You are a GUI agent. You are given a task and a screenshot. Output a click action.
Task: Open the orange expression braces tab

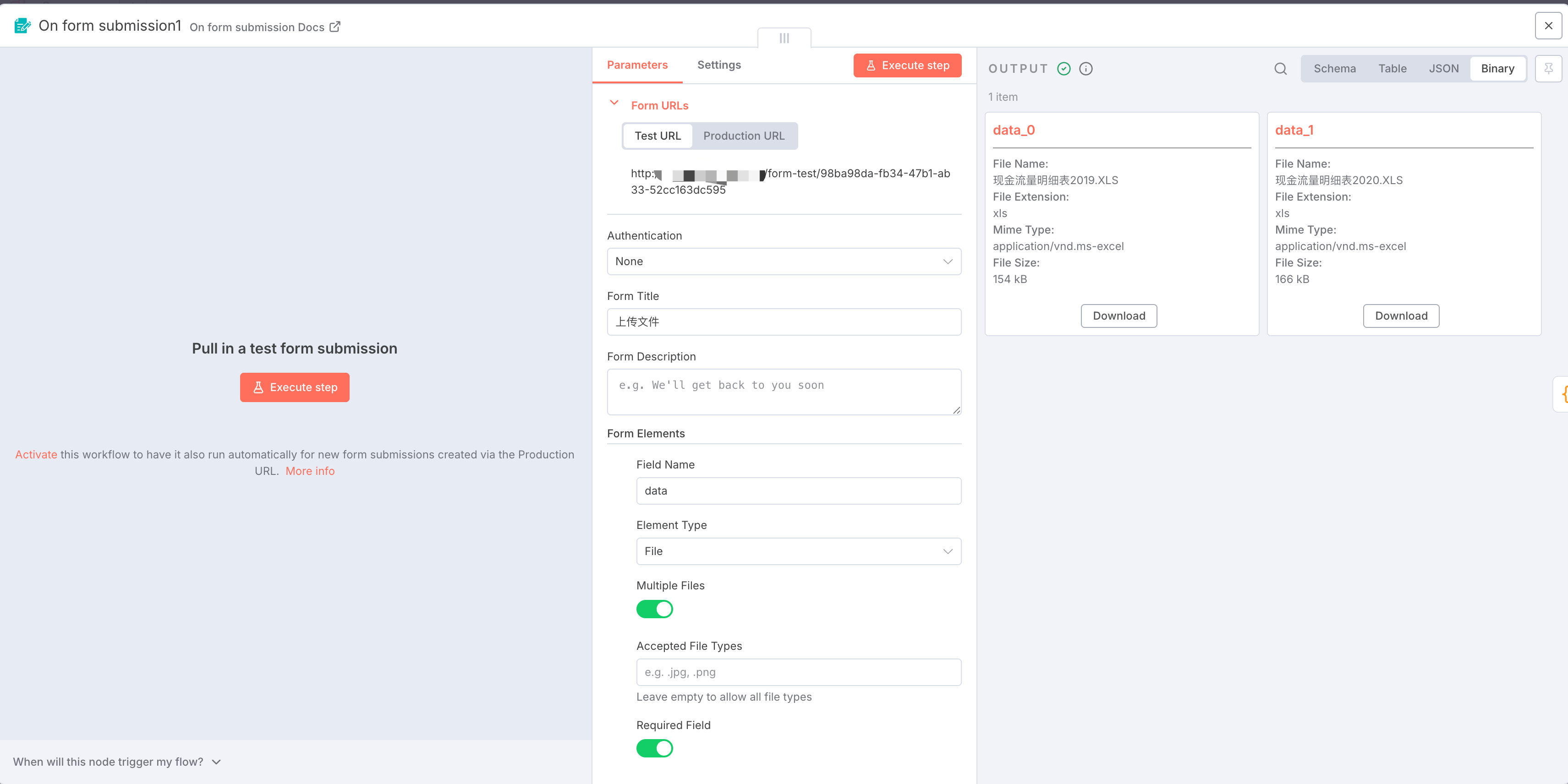1563,394
